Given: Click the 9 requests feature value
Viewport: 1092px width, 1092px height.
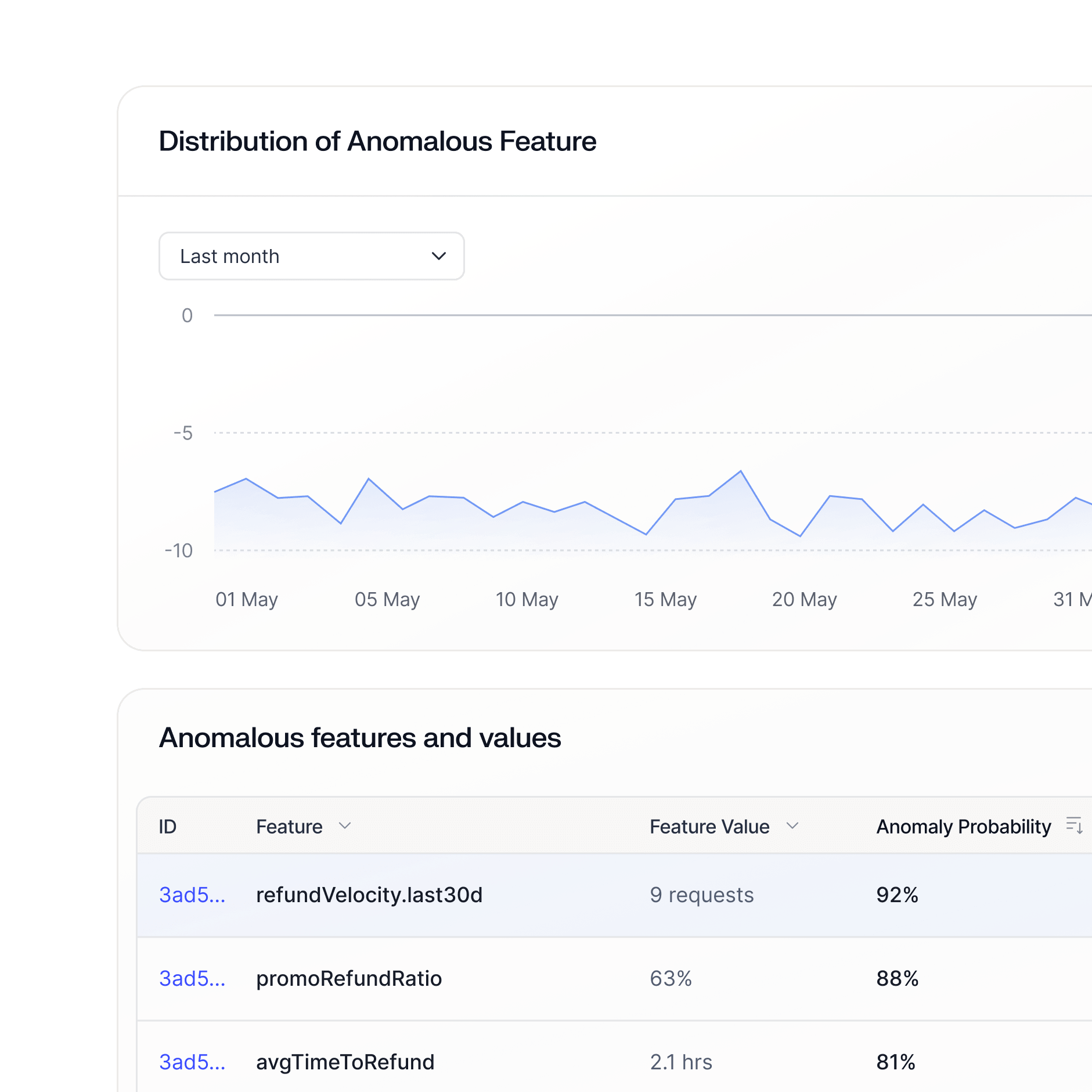Looking at the screenshot, I should click(x=702, y=895).
